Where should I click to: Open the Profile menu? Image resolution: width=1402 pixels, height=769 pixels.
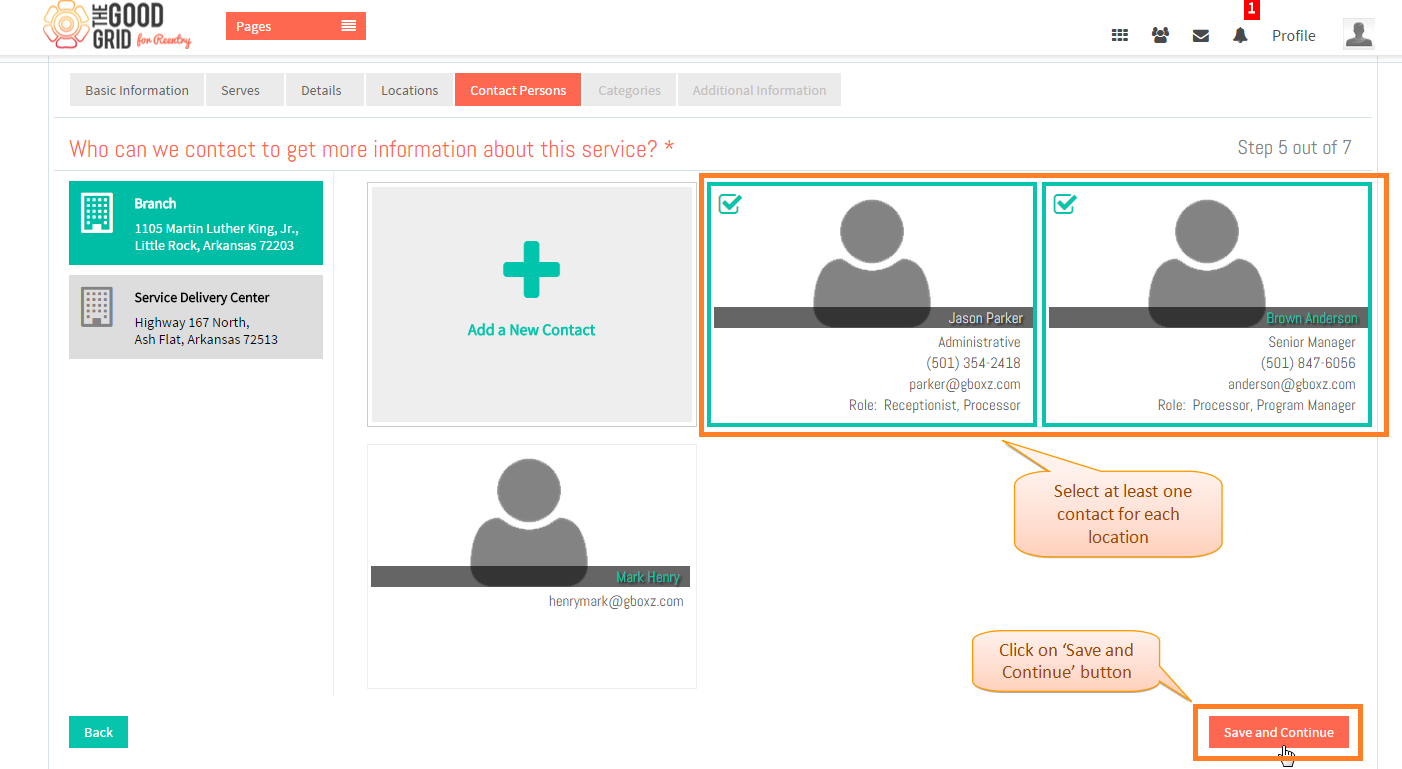tap(1293, 35)
